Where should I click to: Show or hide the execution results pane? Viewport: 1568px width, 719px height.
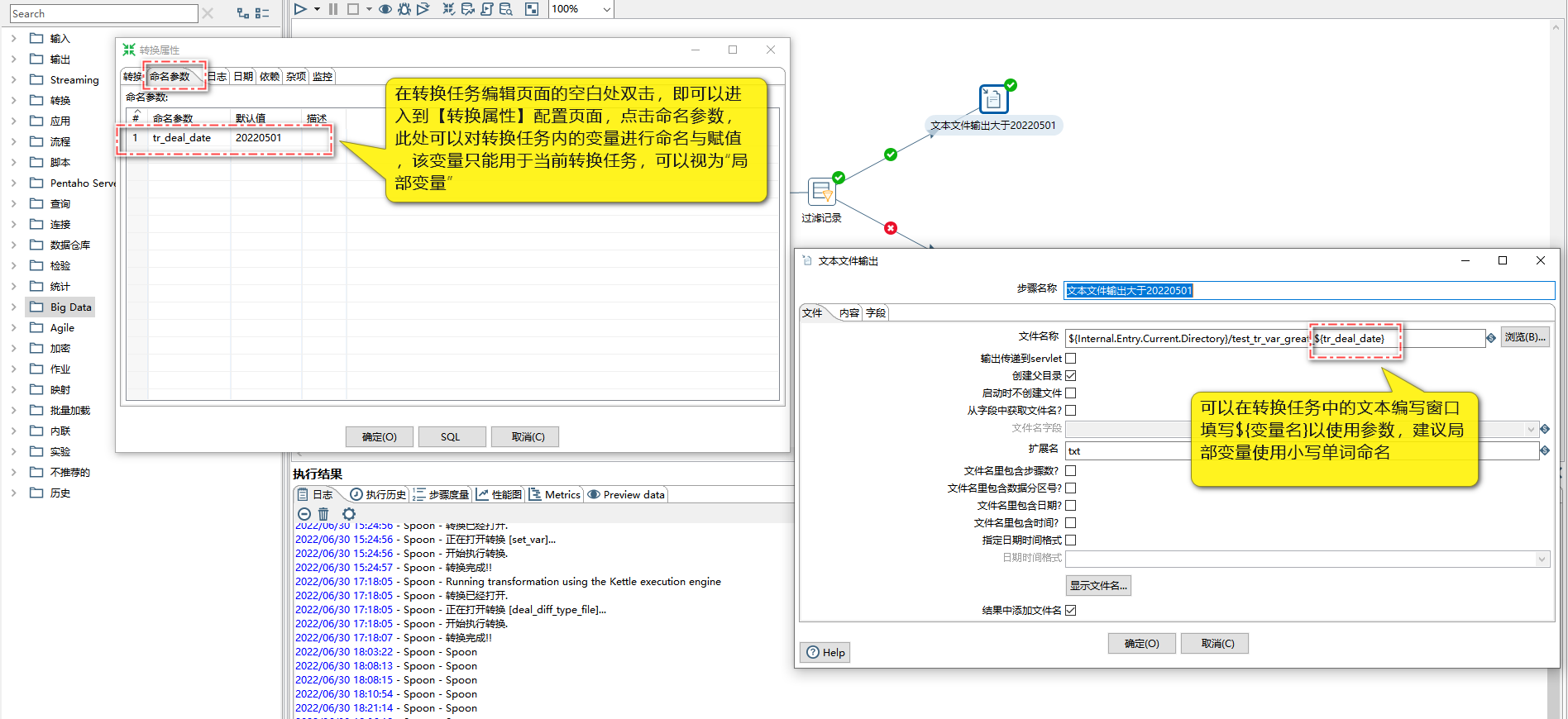532,9
